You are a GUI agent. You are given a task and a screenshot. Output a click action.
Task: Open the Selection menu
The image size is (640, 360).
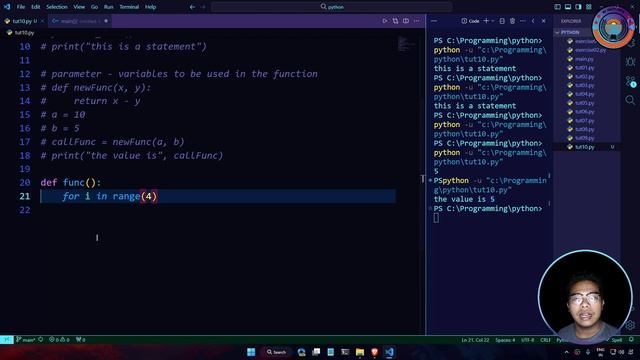pos(57,7)
